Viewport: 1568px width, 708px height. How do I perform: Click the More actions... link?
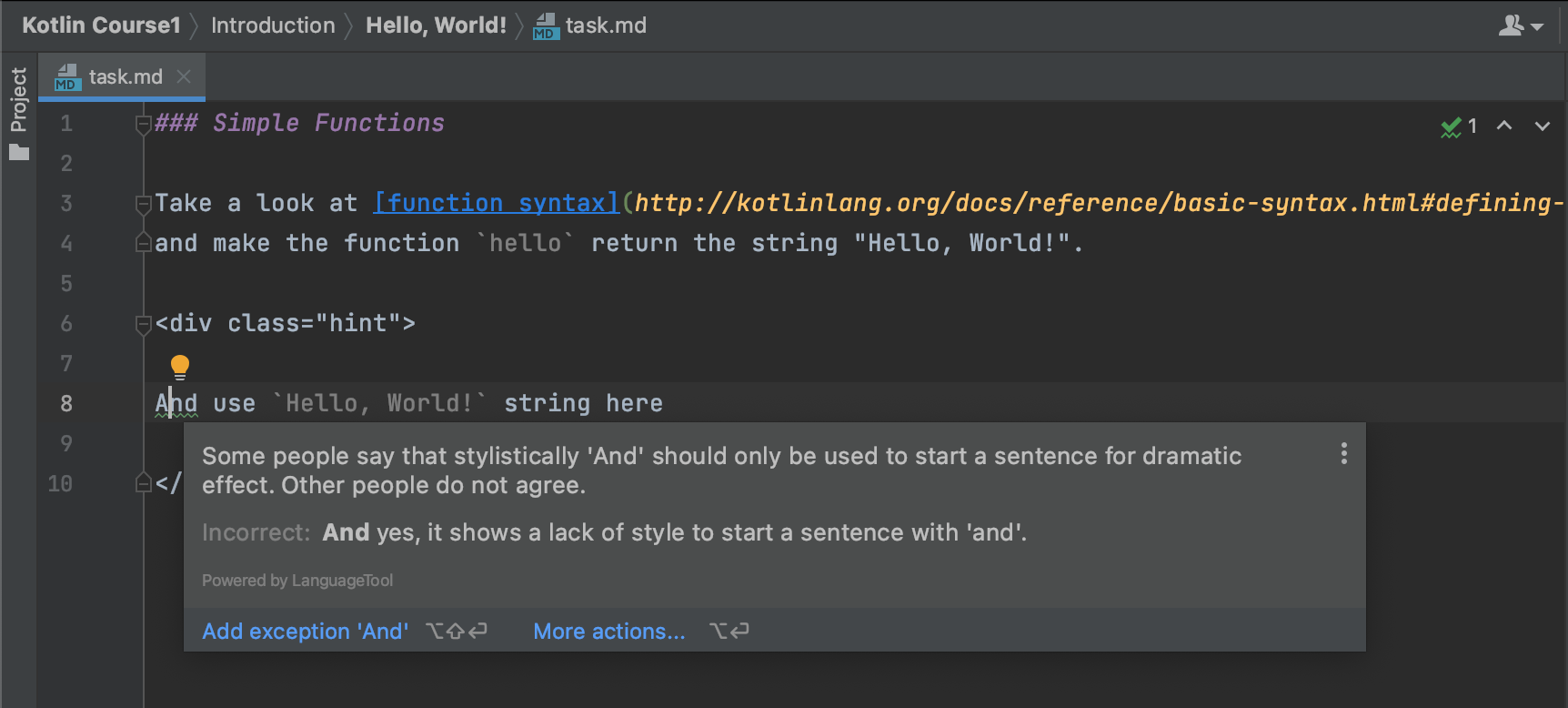click(608, 631)
